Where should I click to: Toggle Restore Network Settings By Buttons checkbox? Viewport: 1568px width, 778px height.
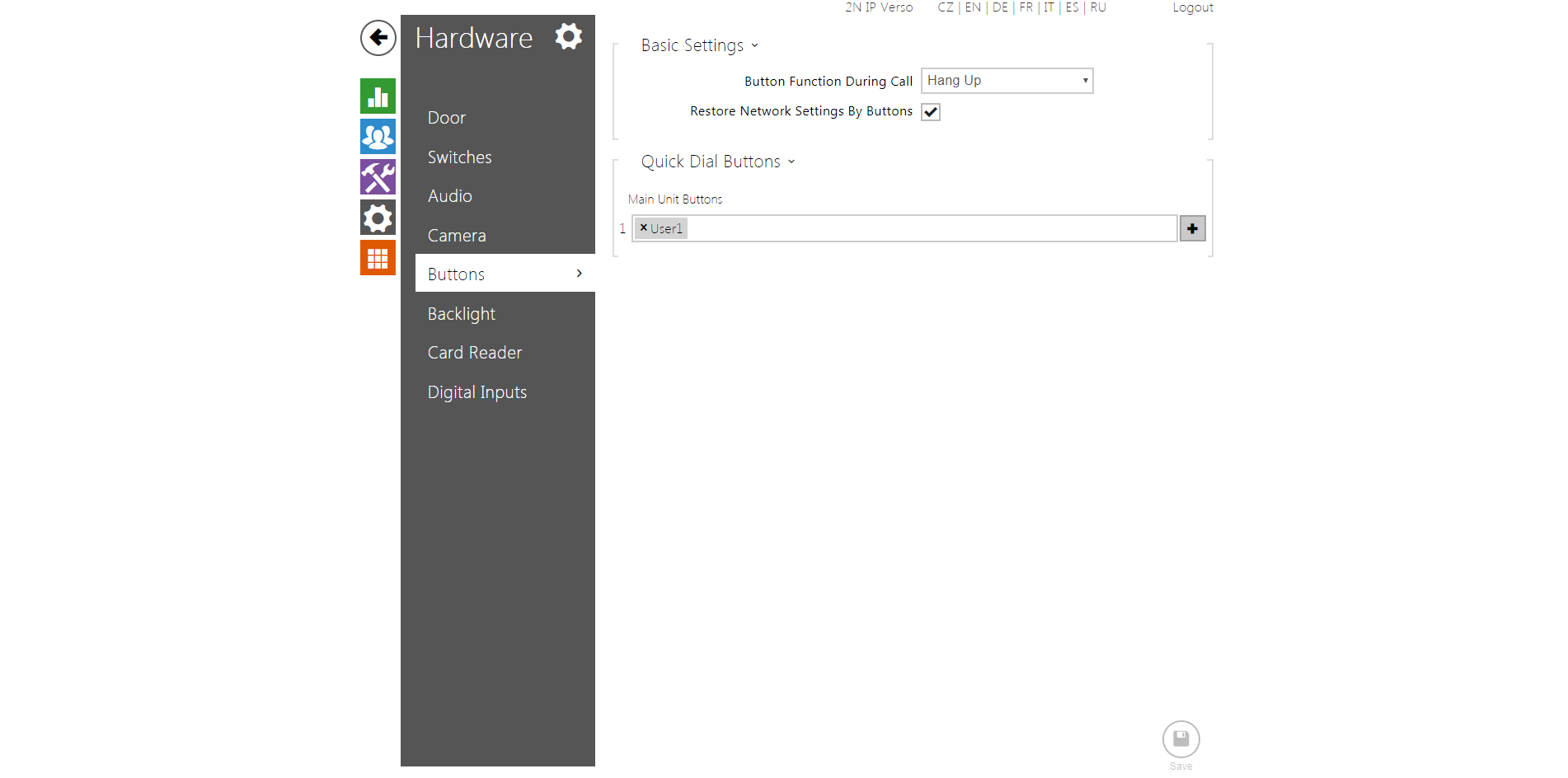pyautogui.click(x=931, y=112)
